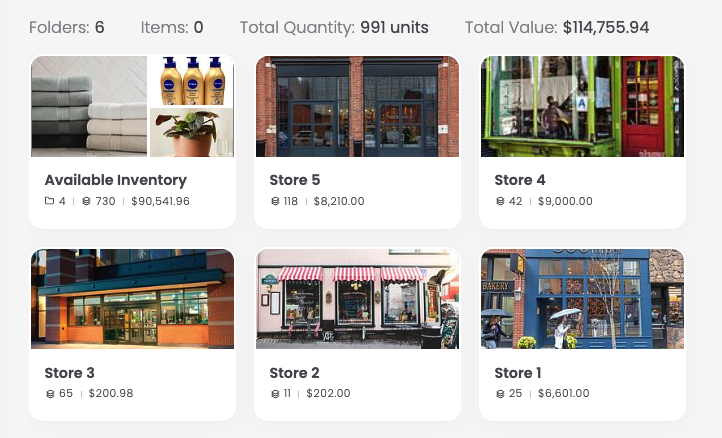The height and width of the screenshot is (438, 722).
Task: Open the Store 1 folder title
Action: coord(518,373)
